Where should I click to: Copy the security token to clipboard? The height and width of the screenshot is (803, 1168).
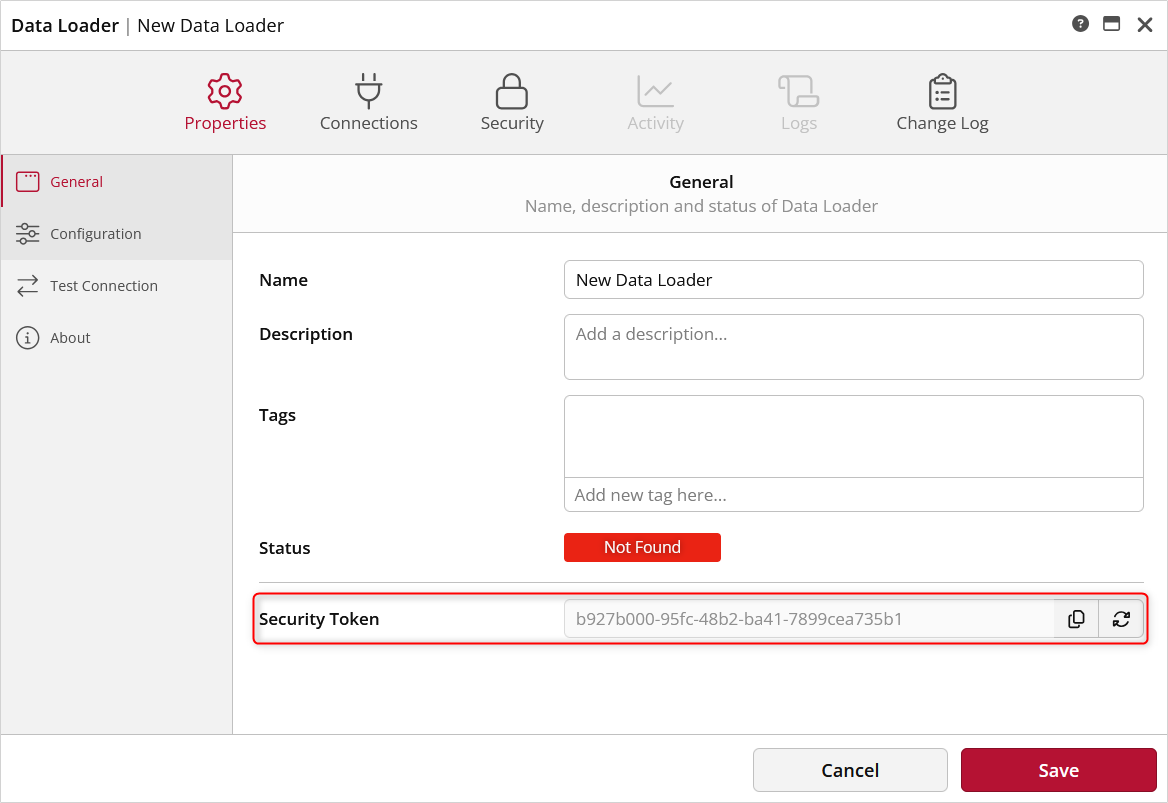pyautogui.click(x=1076, y=619)
